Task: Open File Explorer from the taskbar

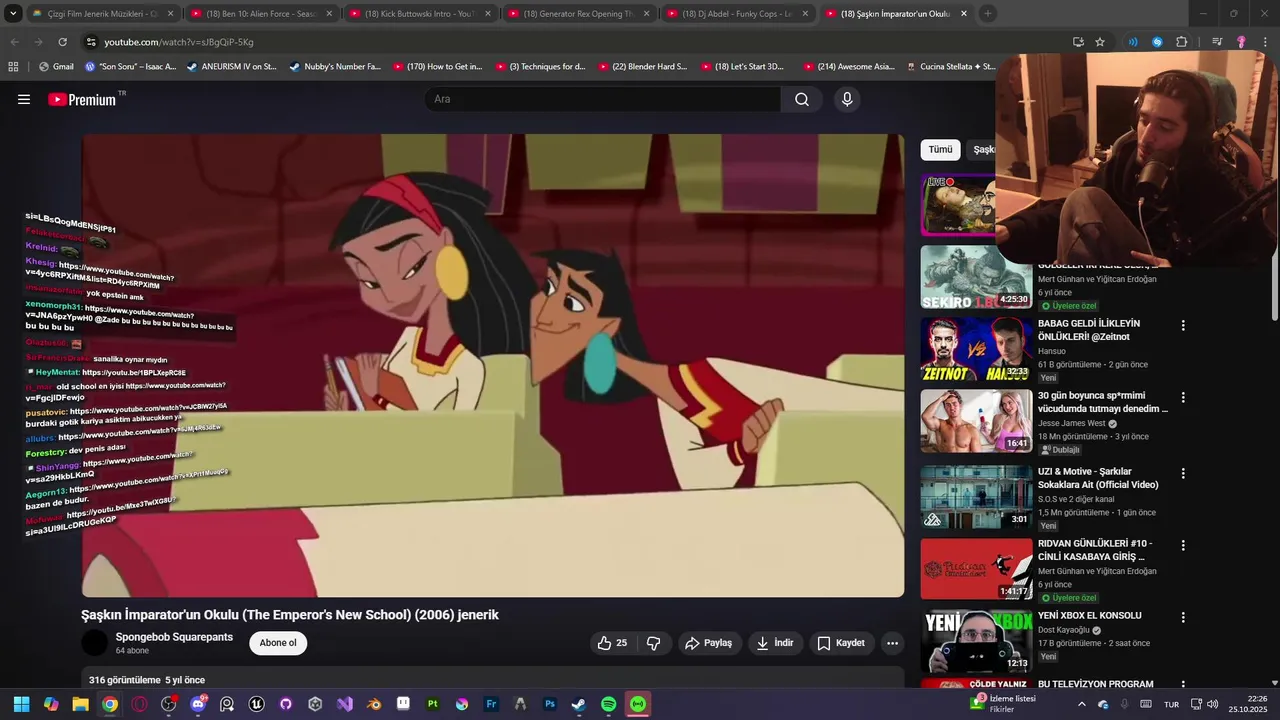Action: coord(80,704)
